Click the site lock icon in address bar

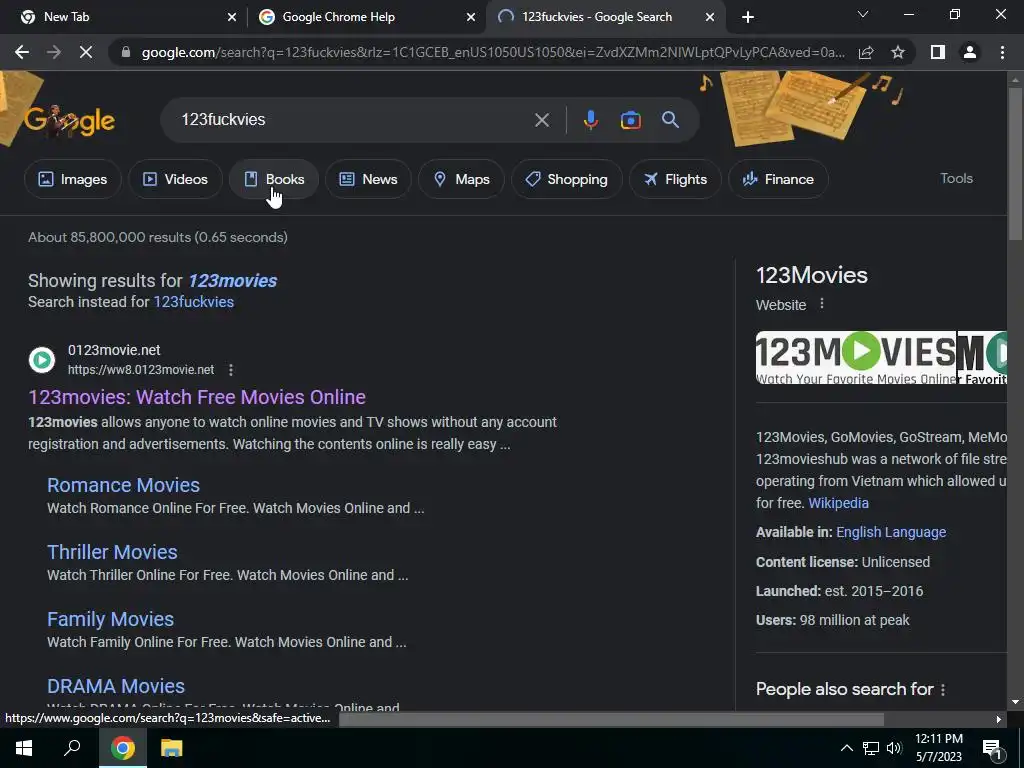(x=126, y=52)
